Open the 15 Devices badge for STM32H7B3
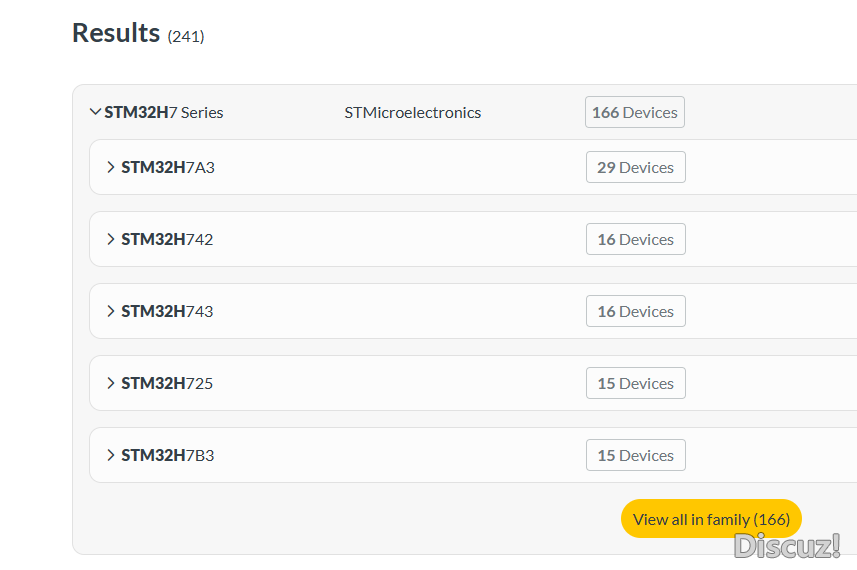Image resolution: width=857 pixels, height=570 pixels. tap(636, 455)
